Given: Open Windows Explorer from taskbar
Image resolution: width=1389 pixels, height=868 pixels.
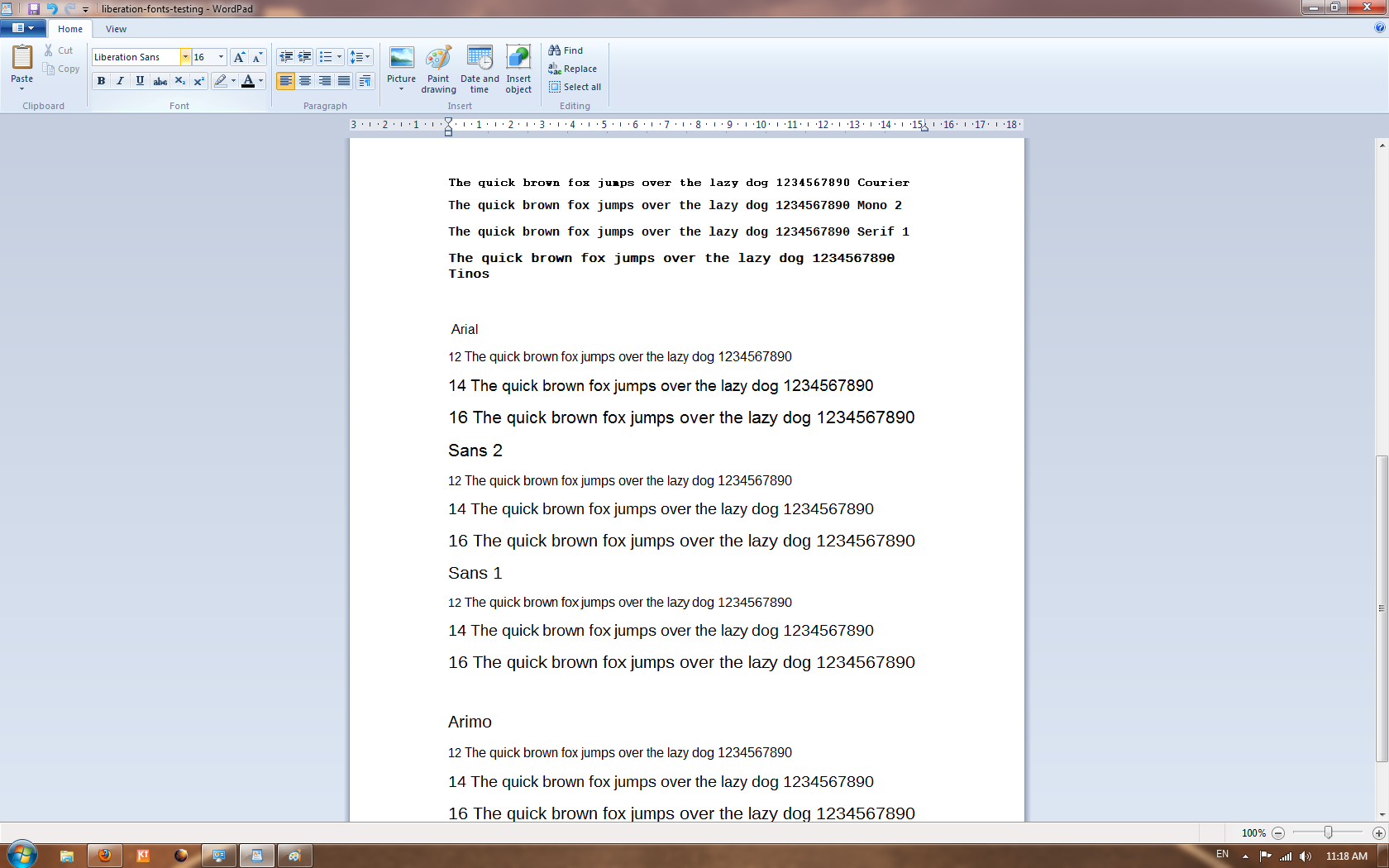Looking at the screenshot, I should [x=66, y=856].
